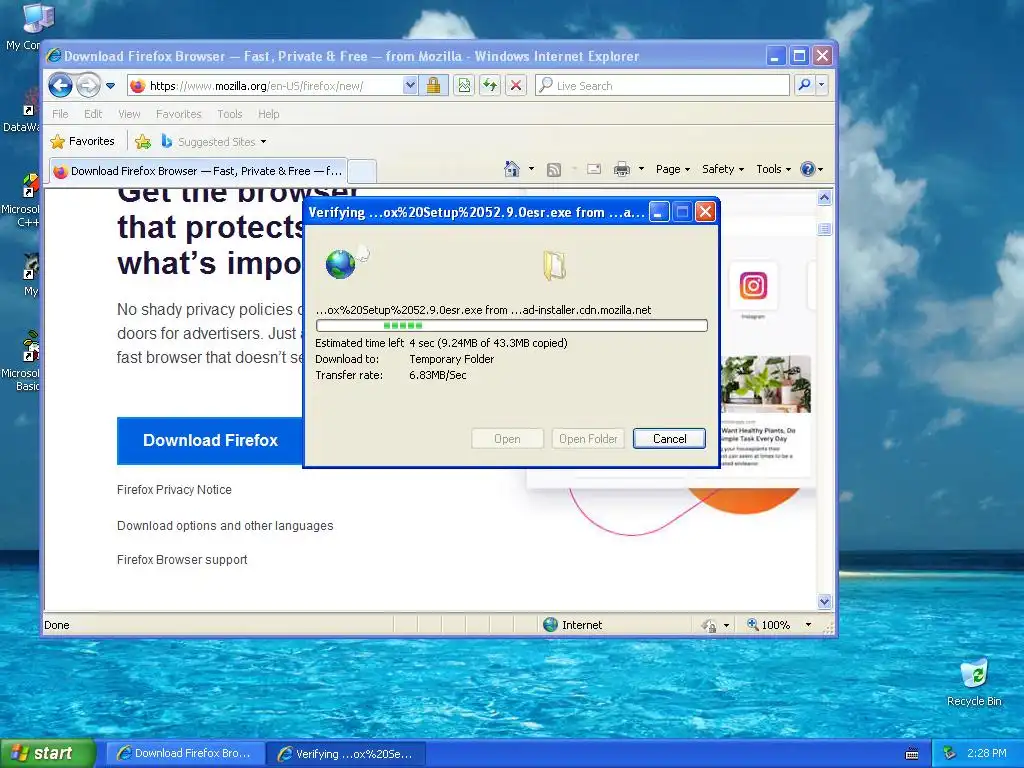Minimize the download dialog window

659,212
